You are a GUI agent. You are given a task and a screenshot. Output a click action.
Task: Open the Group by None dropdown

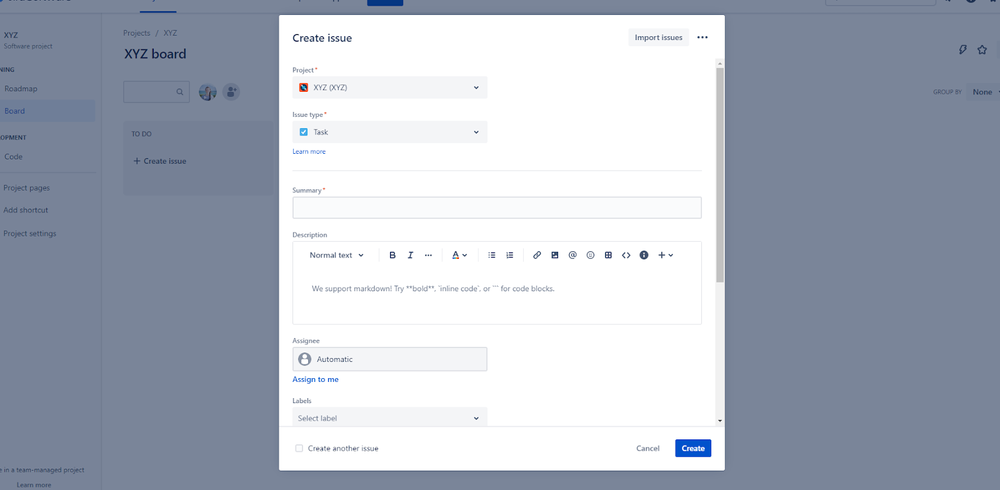click(983, 92)
